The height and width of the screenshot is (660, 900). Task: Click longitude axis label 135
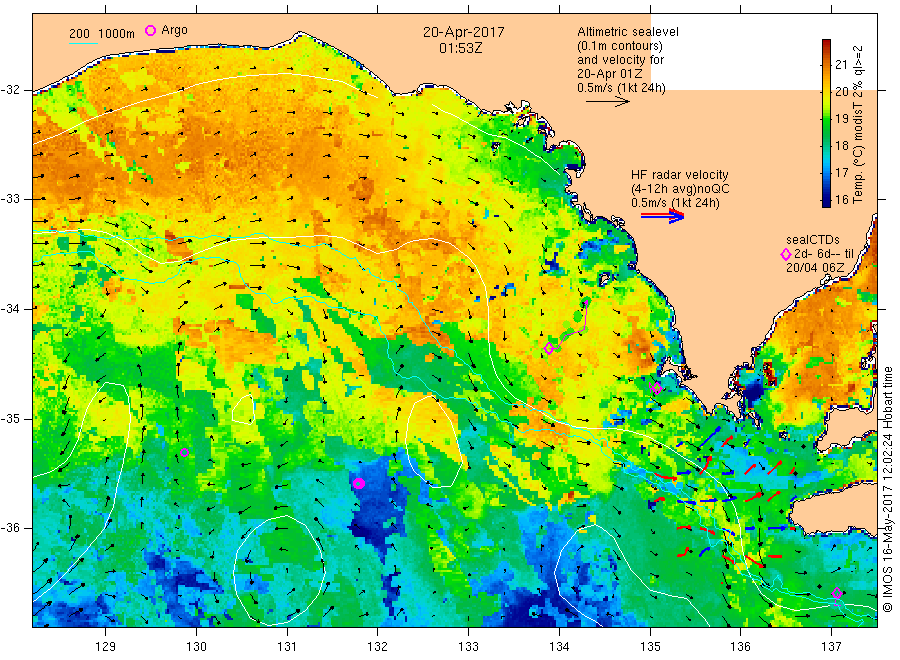click(650, 647)
